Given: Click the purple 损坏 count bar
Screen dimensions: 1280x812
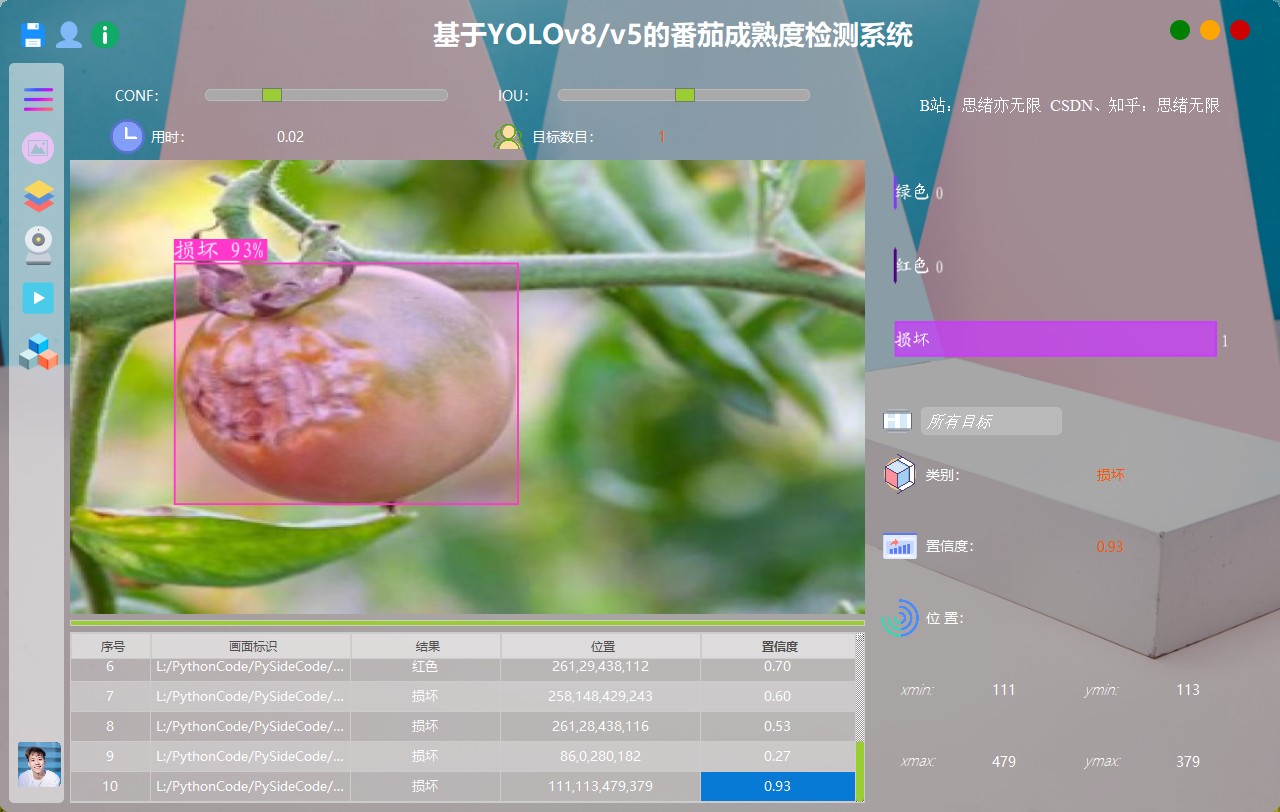Looking at the screenshot, I should 1055,339.
